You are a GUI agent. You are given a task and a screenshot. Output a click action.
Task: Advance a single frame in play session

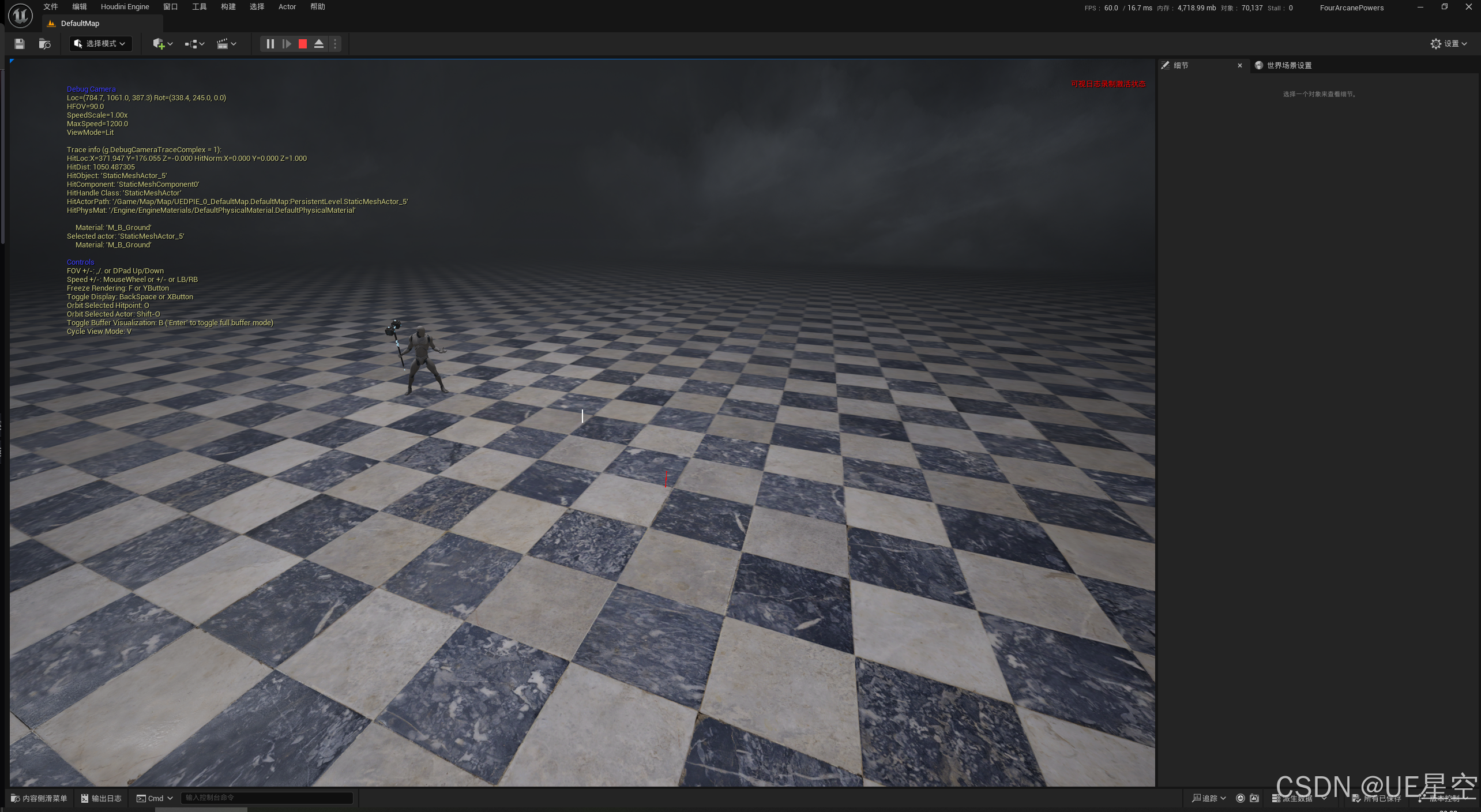tap(287, 44)
